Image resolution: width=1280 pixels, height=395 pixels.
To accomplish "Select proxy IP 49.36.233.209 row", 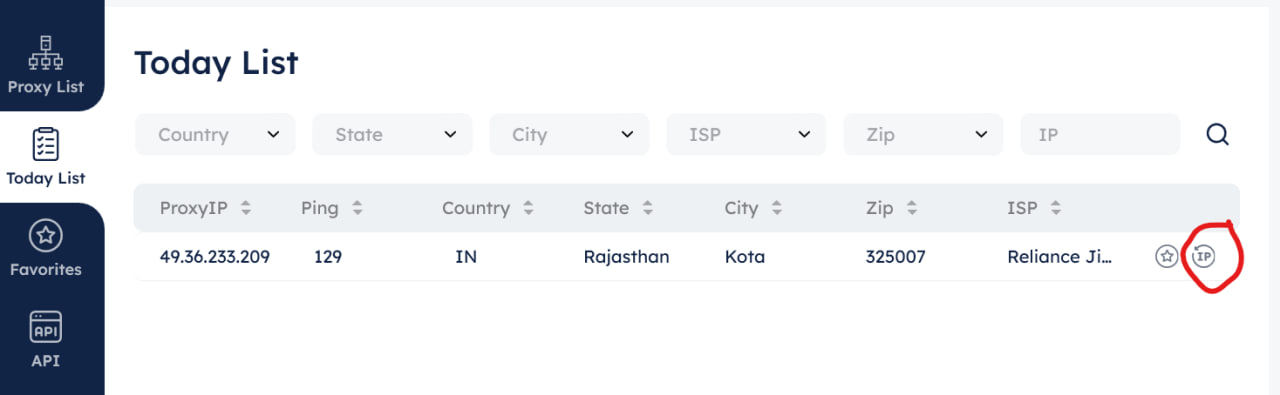I will (686, 257).
